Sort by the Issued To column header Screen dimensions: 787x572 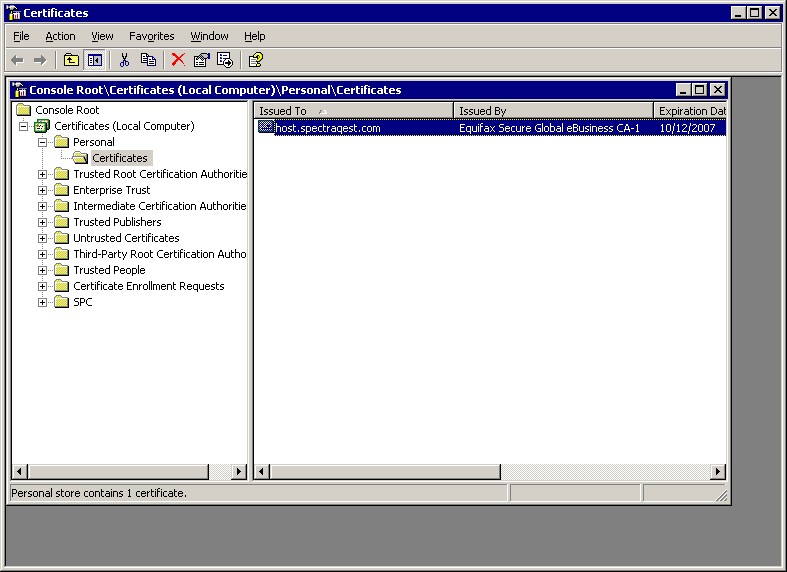pos(353,111)
